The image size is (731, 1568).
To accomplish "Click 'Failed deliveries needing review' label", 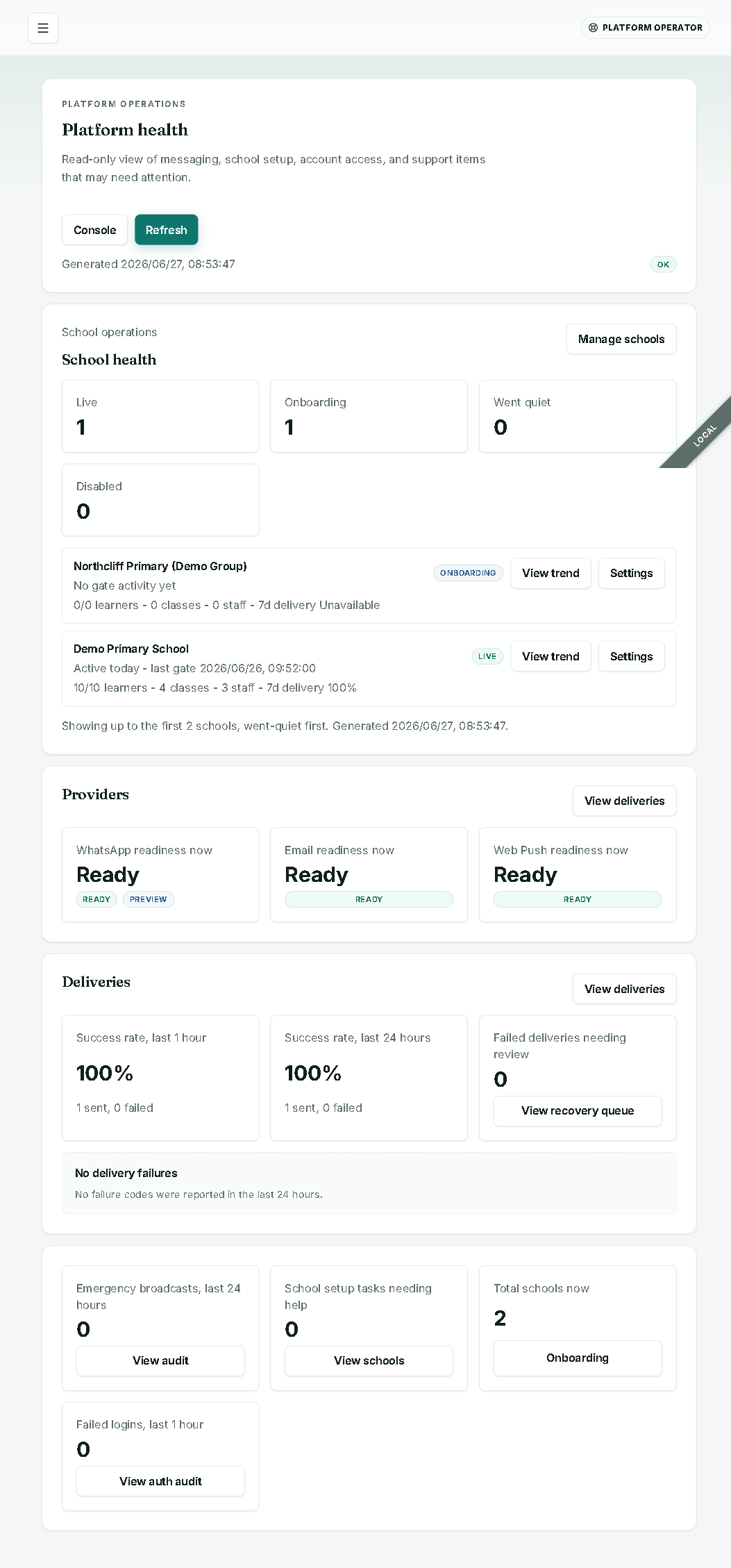I will click(560, 1046).
